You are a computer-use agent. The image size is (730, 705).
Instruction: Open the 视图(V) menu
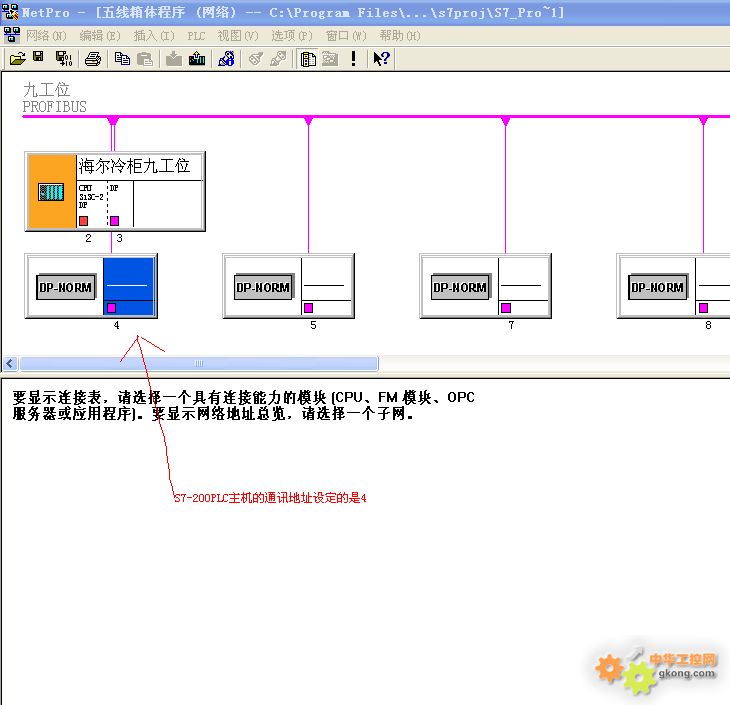click(237, 36)
